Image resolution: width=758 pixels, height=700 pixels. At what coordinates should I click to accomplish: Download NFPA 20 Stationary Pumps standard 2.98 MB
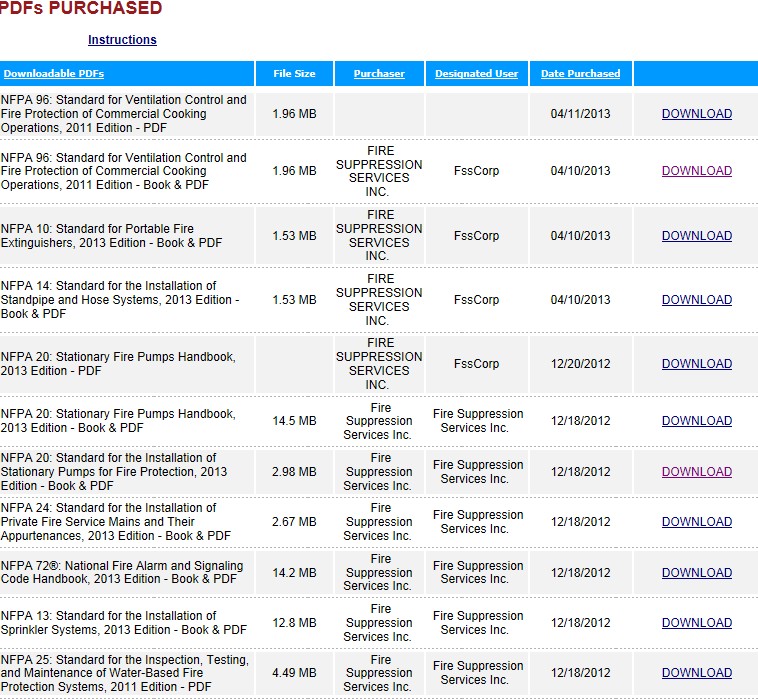point(697,471)
